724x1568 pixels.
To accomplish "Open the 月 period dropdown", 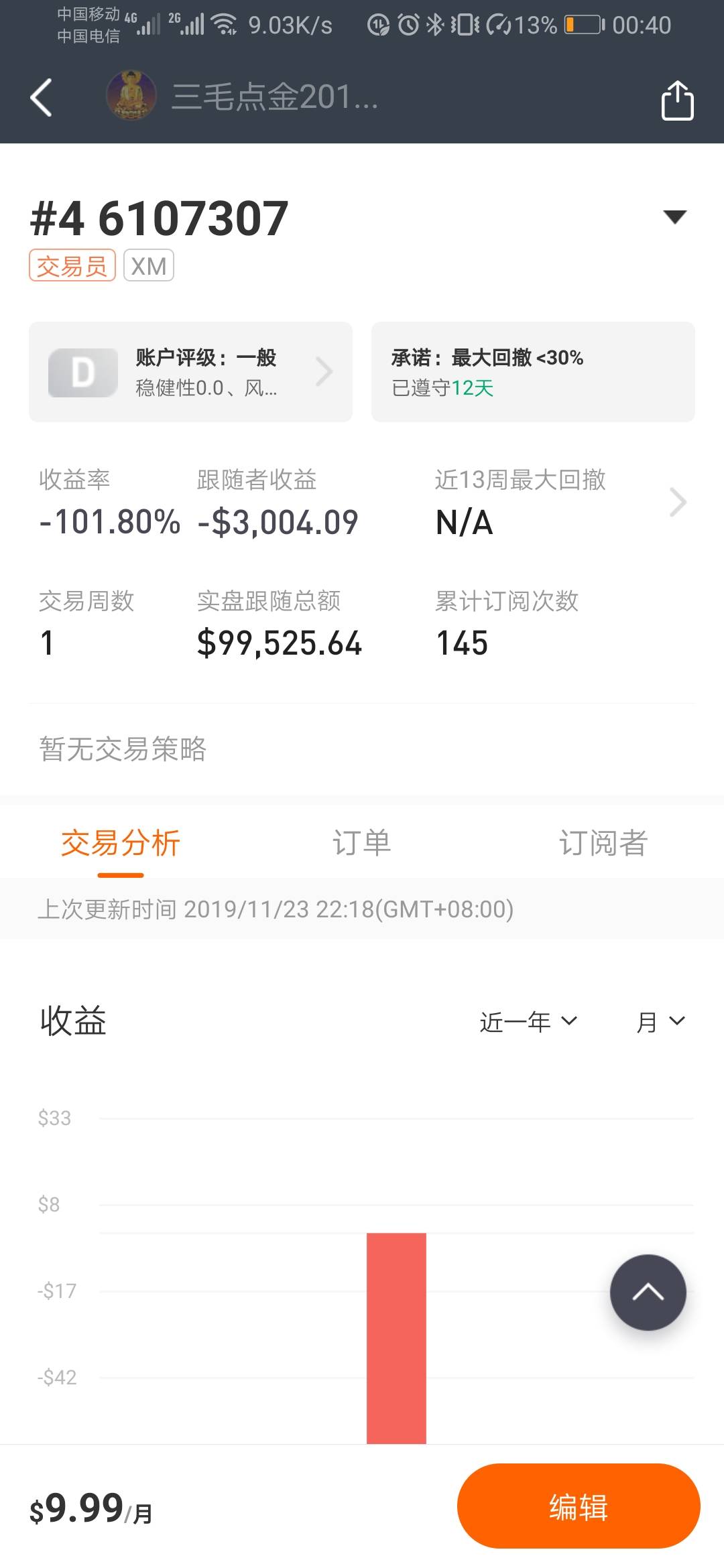I will [660, 1022].
